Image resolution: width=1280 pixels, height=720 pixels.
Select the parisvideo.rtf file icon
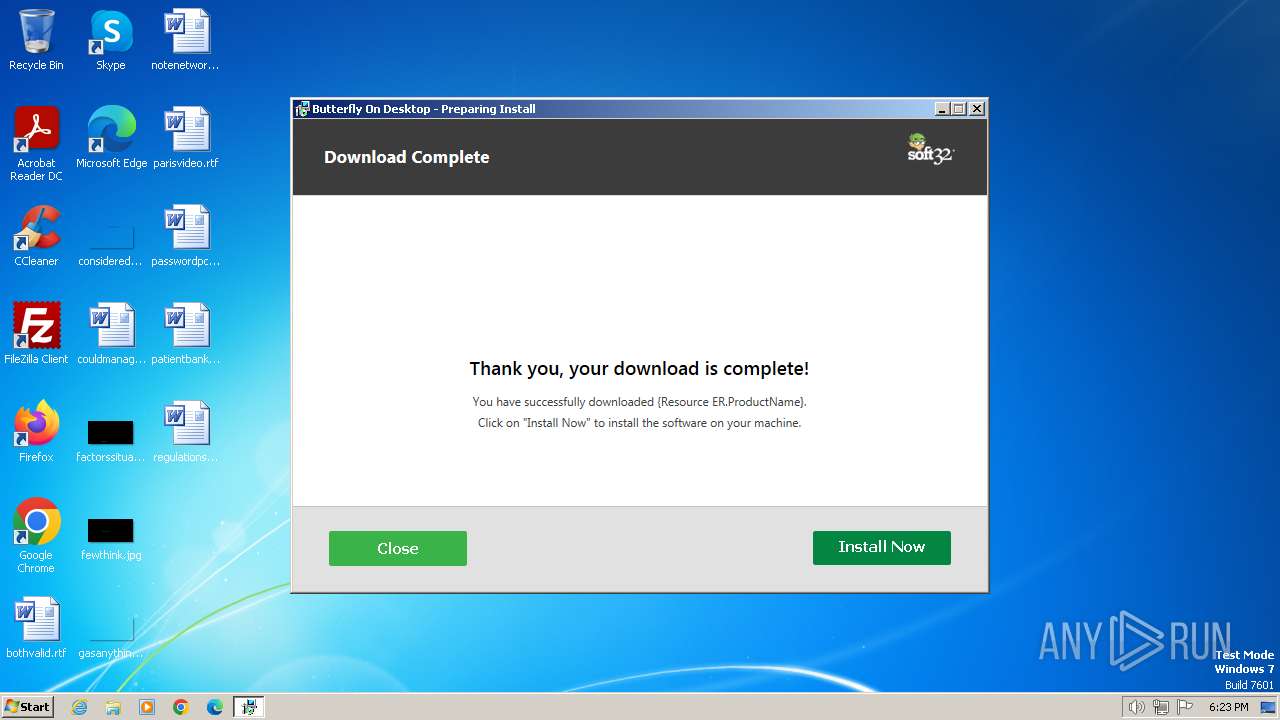click(x=186, y=139)
